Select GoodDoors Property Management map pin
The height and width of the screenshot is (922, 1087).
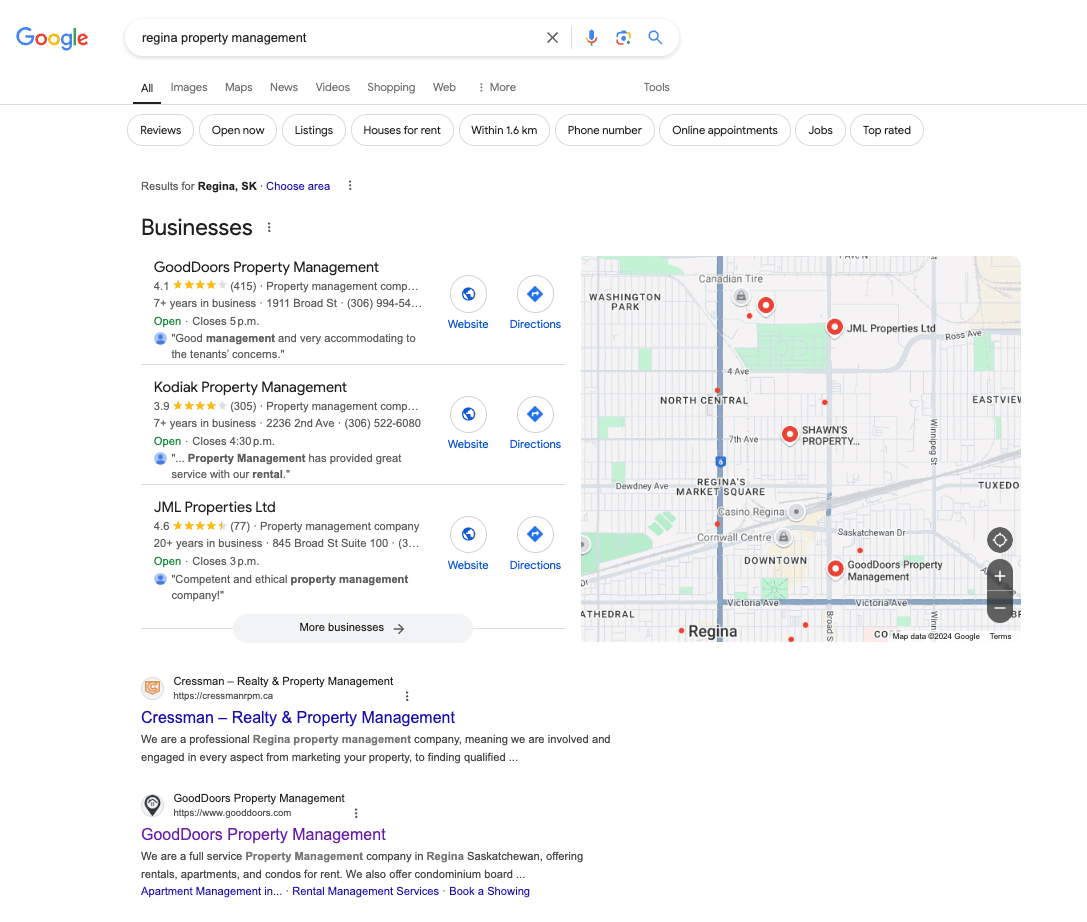[835, 569]
